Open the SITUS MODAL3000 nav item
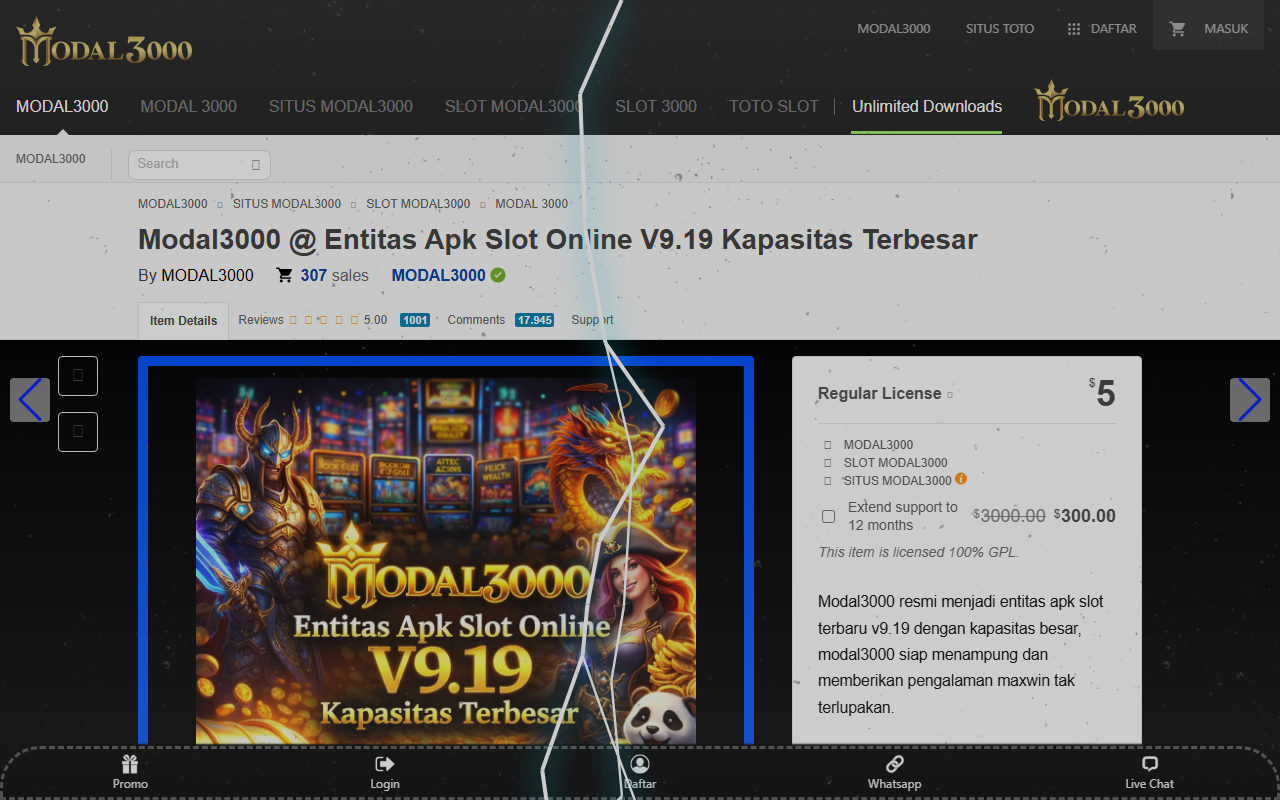This screenshot has height=800, width=1280. (x=341, y=106)
